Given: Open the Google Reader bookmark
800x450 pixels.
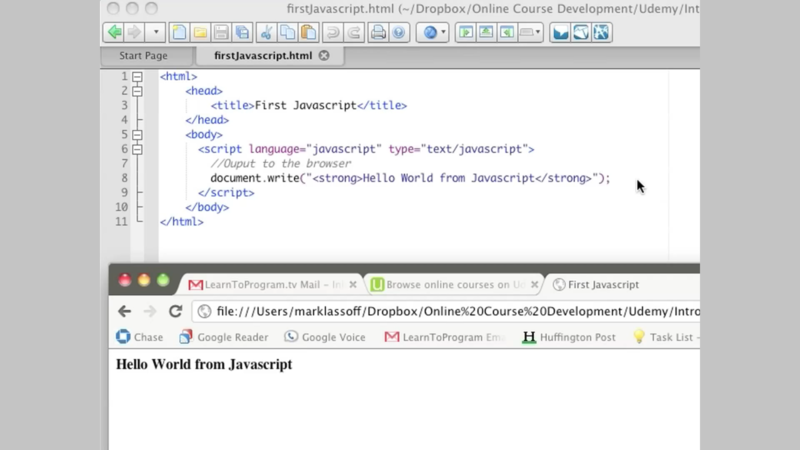Looking at the screenshot, I should tap(223, 337).
